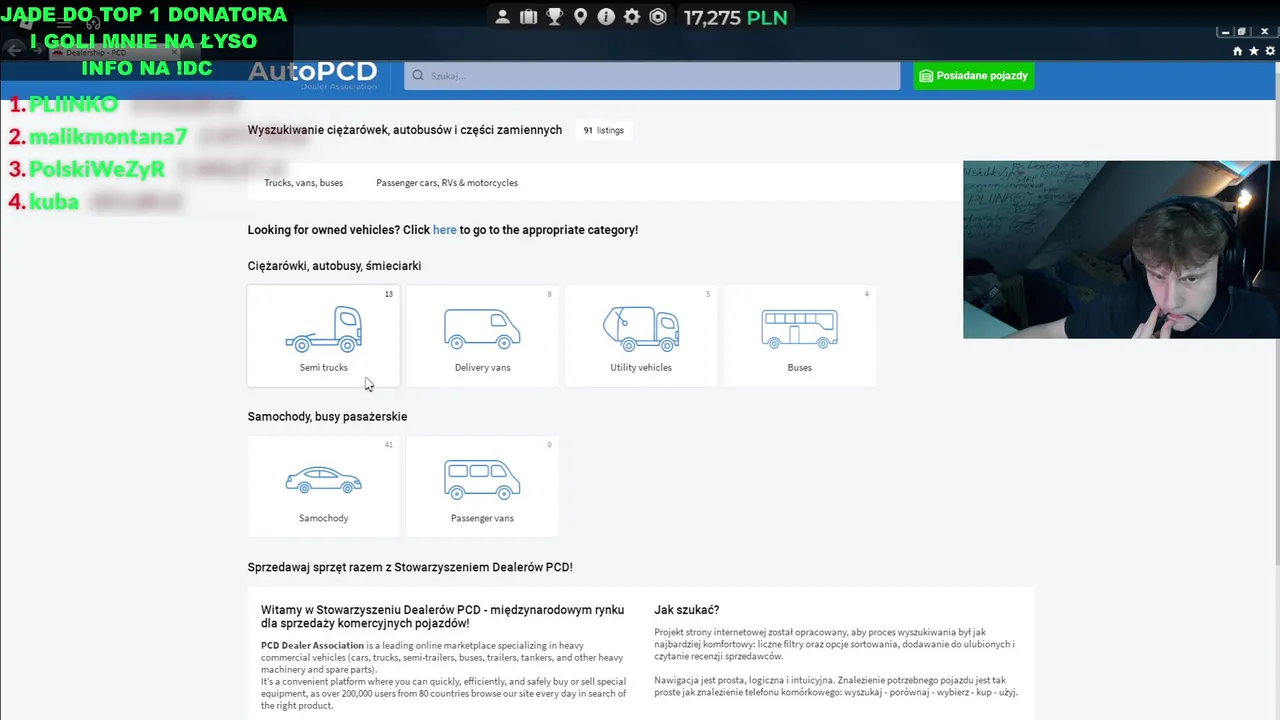Click the Passenger vans icon

coord(482,480)
